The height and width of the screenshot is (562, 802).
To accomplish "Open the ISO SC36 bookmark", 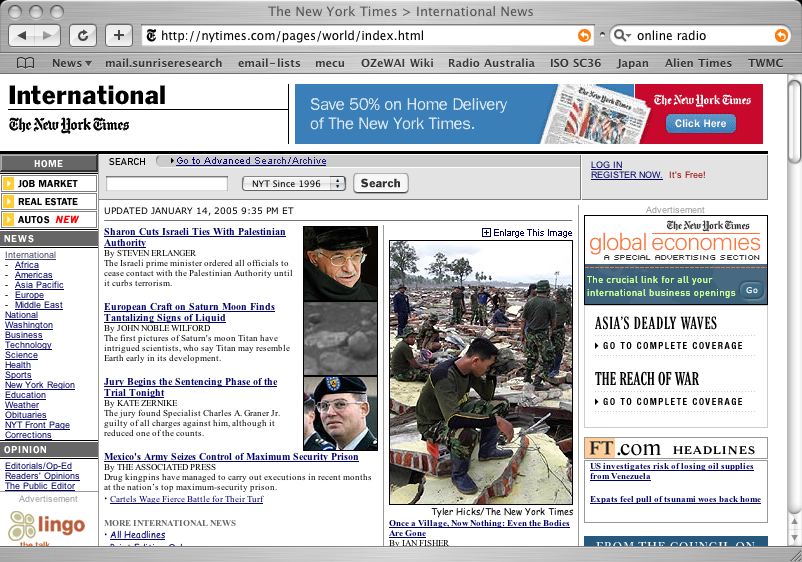I will [575, 63].
